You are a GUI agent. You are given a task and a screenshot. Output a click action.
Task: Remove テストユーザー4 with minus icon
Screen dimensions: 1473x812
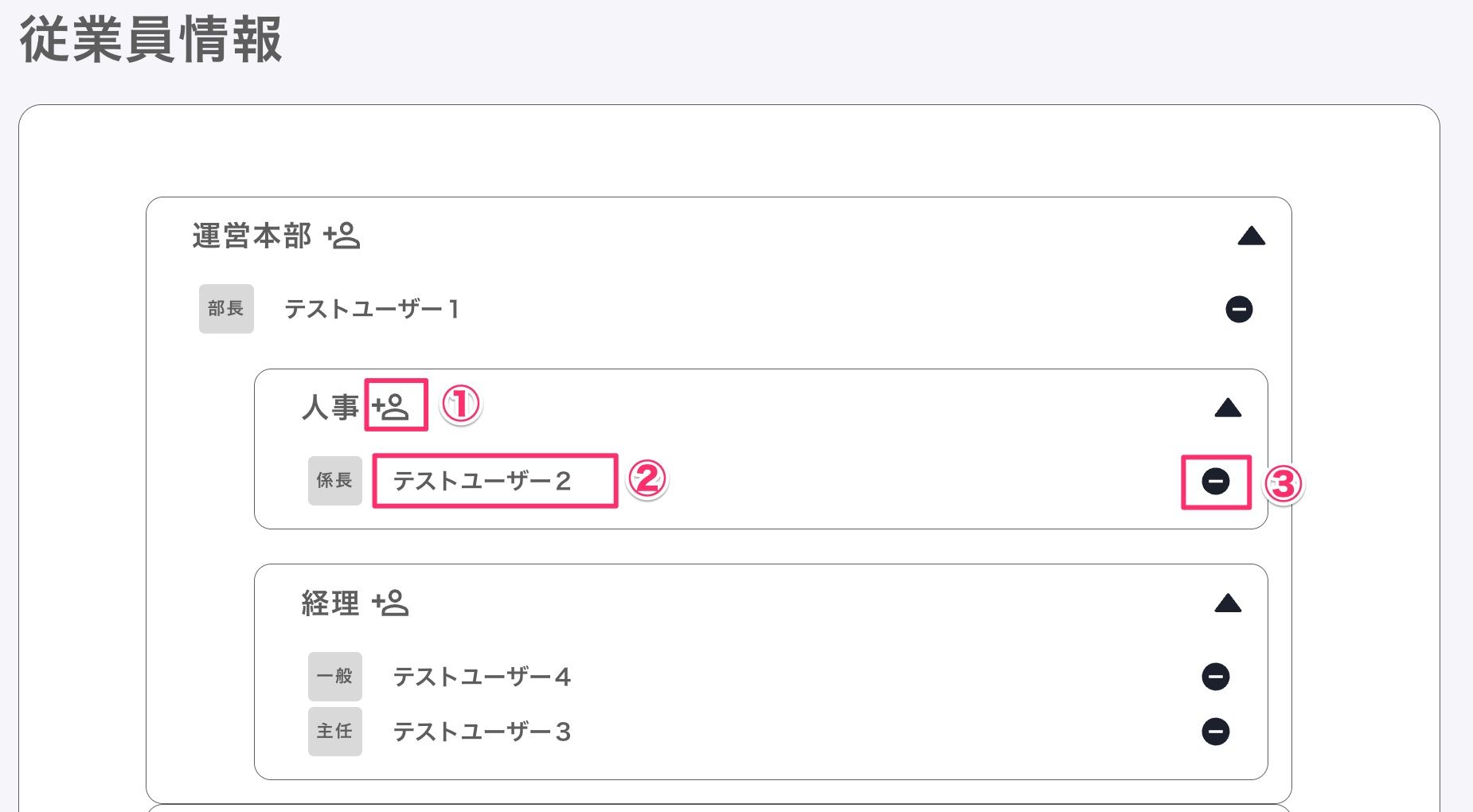(x=1216, y=677)
